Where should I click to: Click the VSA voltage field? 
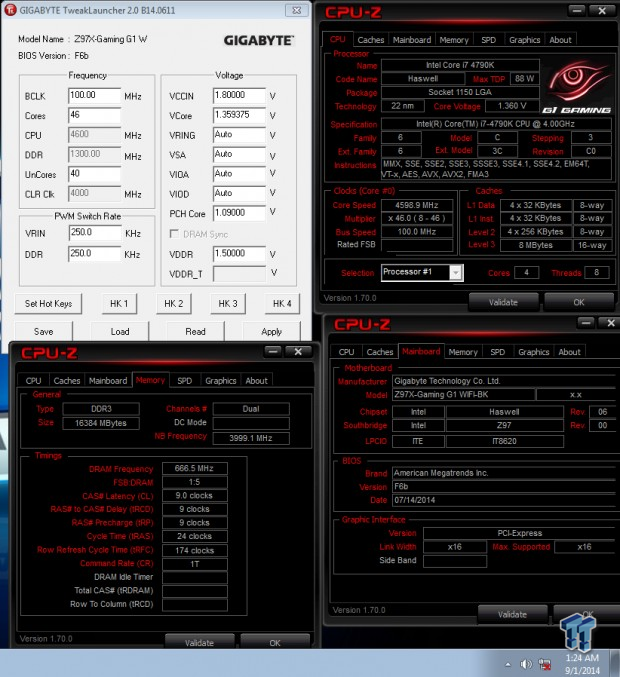pos(239,155)
